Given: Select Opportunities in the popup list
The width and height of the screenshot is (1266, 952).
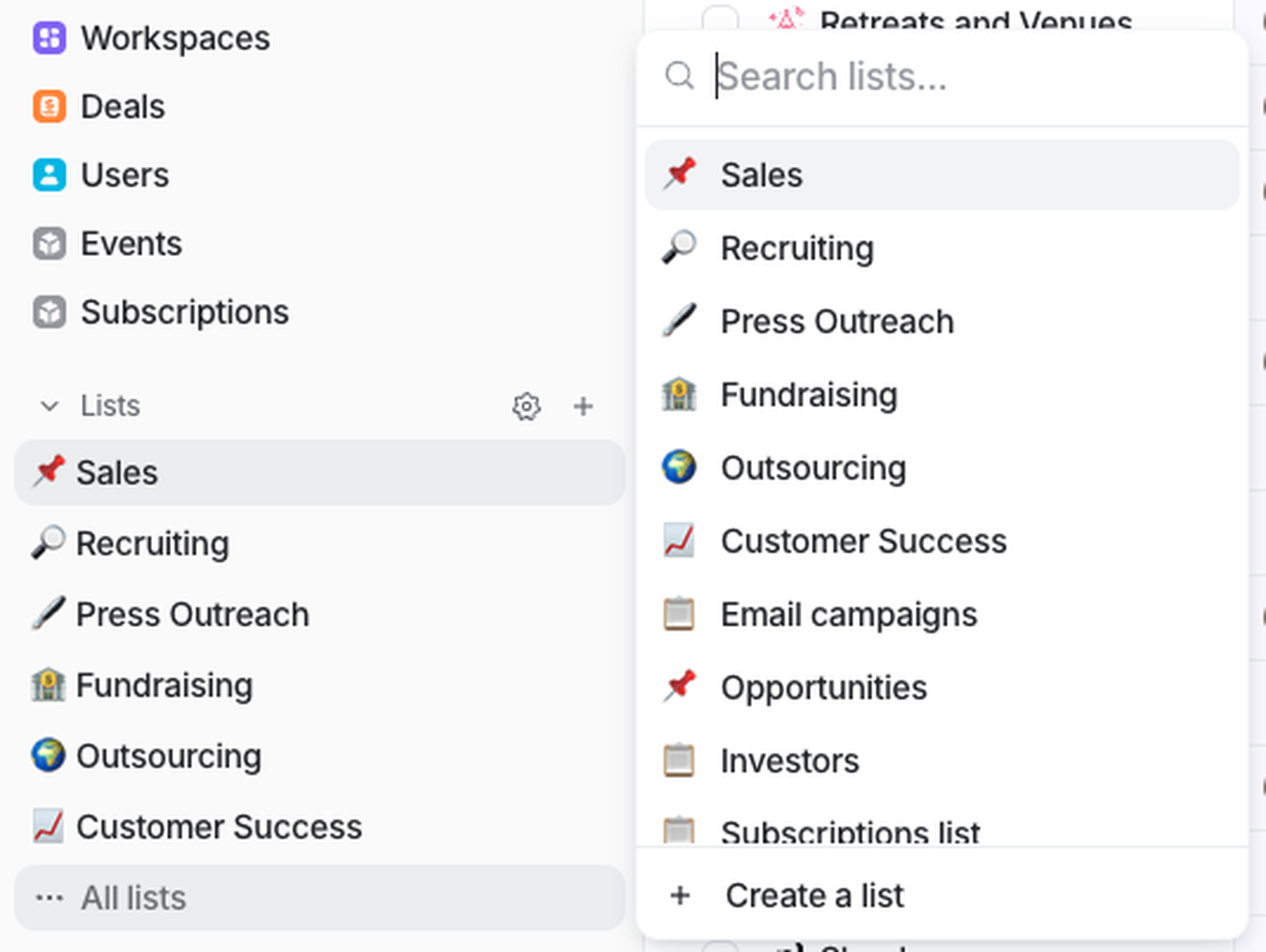Looking at the screenshot, I should pos(823,688).
